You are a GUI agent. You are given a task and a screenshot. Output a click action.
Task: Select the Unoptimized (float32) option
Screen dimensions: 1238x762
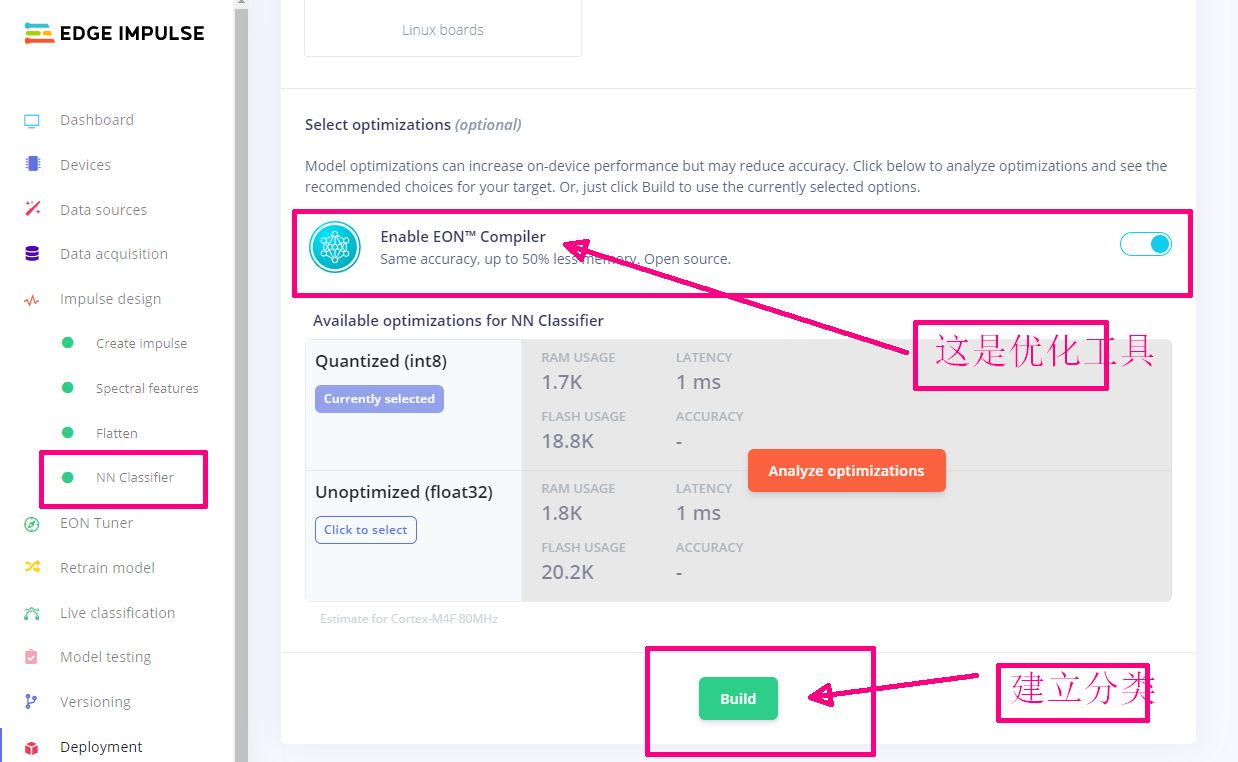pos(365,530)
